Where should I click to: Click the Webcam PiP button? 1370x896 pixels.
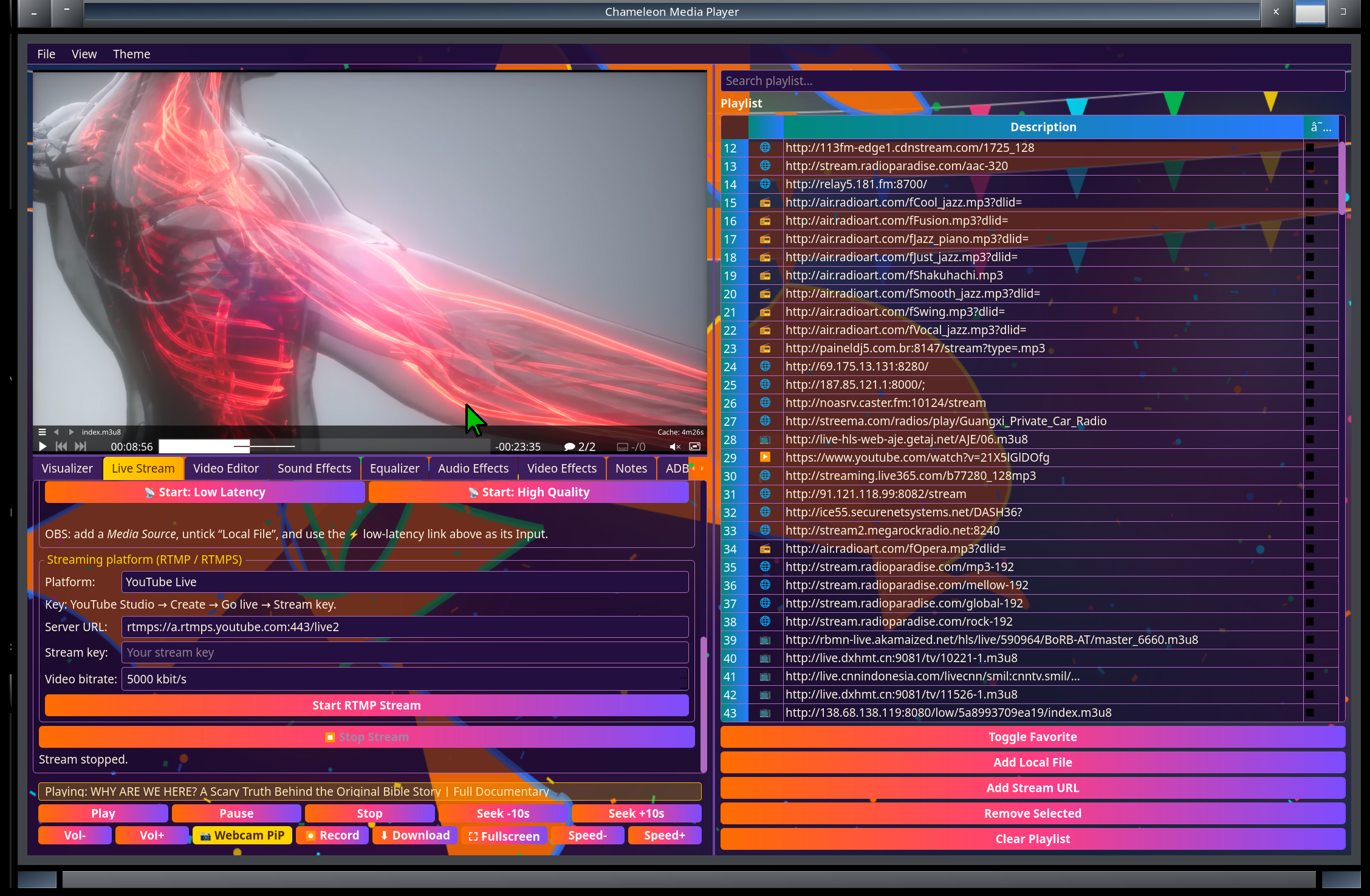pos(242,835)
